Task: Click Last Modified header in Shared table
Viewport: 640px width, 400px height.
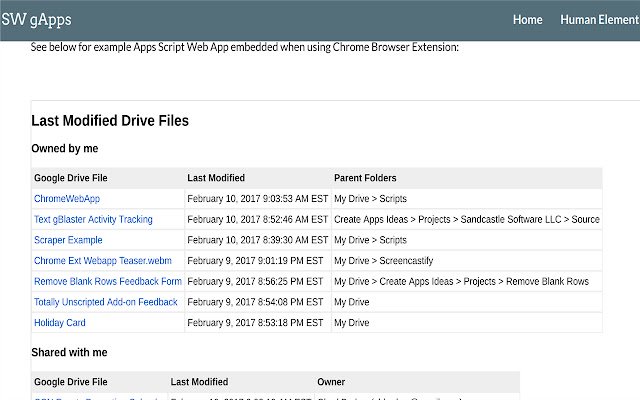Action: 199,382
